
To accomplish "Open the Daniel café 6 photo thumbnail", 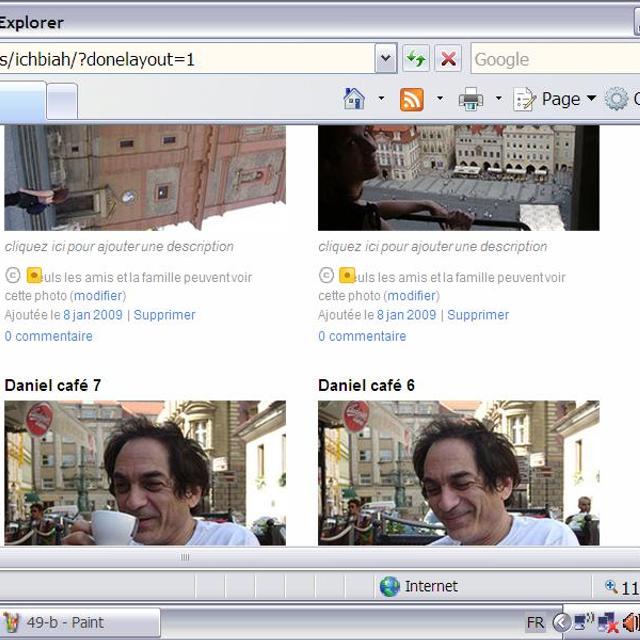I will [458, 472].
